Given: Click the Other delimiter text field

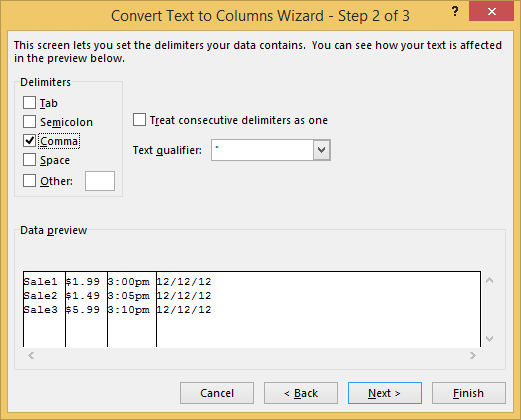Looking at the screenshot, I should coord(100,181).
